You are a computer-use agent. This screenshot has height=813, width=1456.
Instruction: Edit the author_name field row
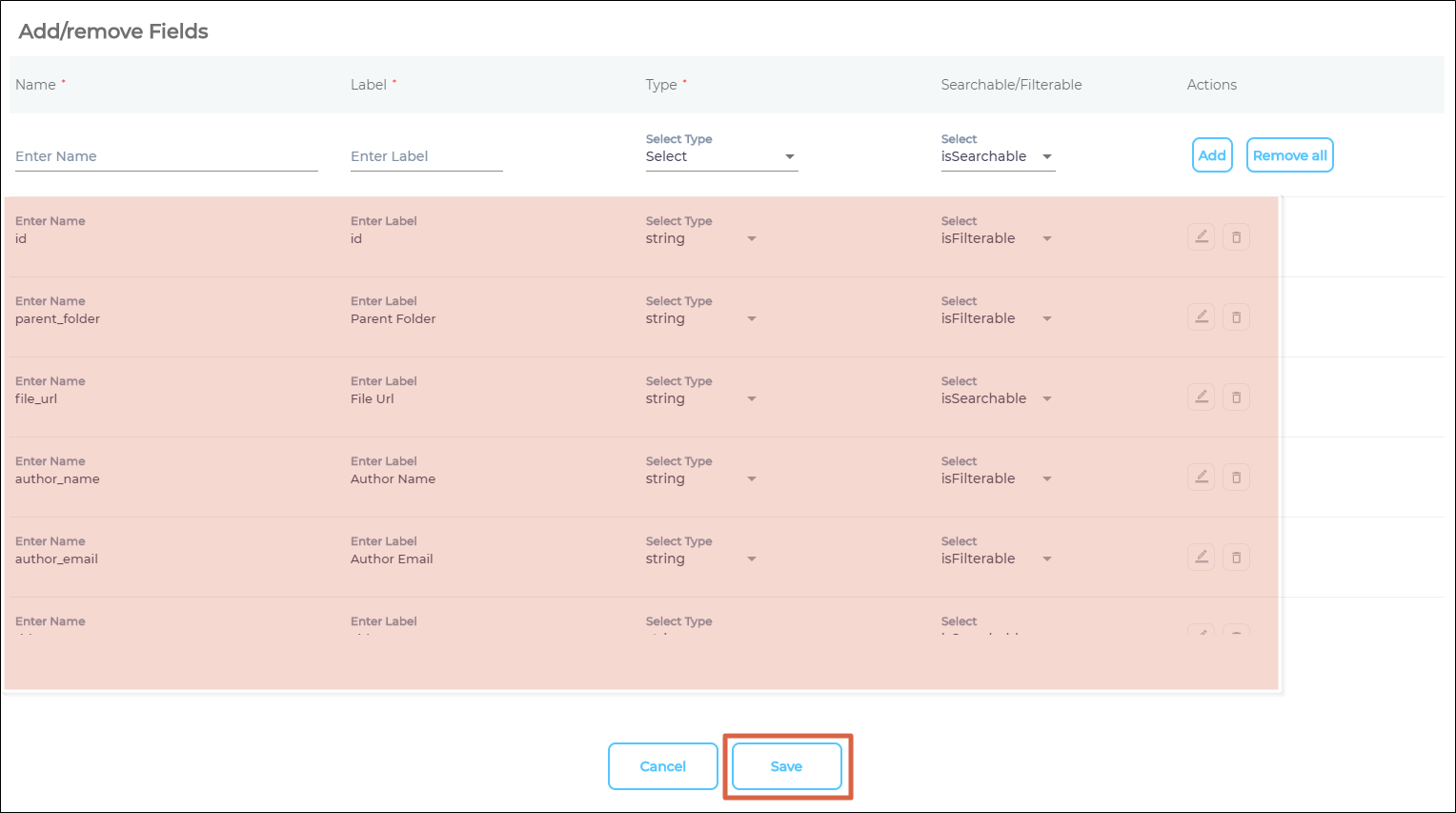coord(1202,478)
